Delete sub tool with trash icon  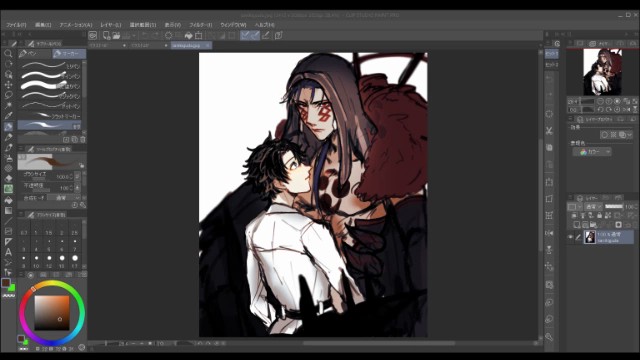82,140
